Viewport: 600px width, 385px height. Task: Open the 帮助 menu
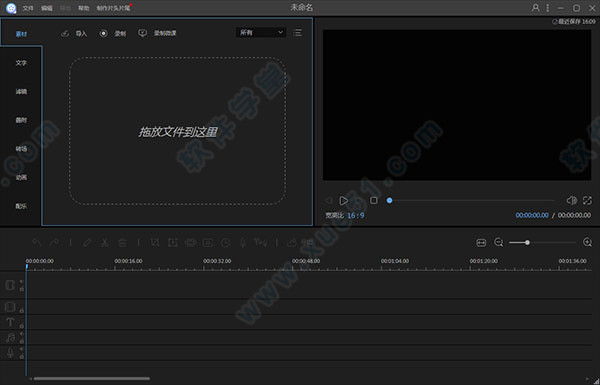click(x=83, y=8)
